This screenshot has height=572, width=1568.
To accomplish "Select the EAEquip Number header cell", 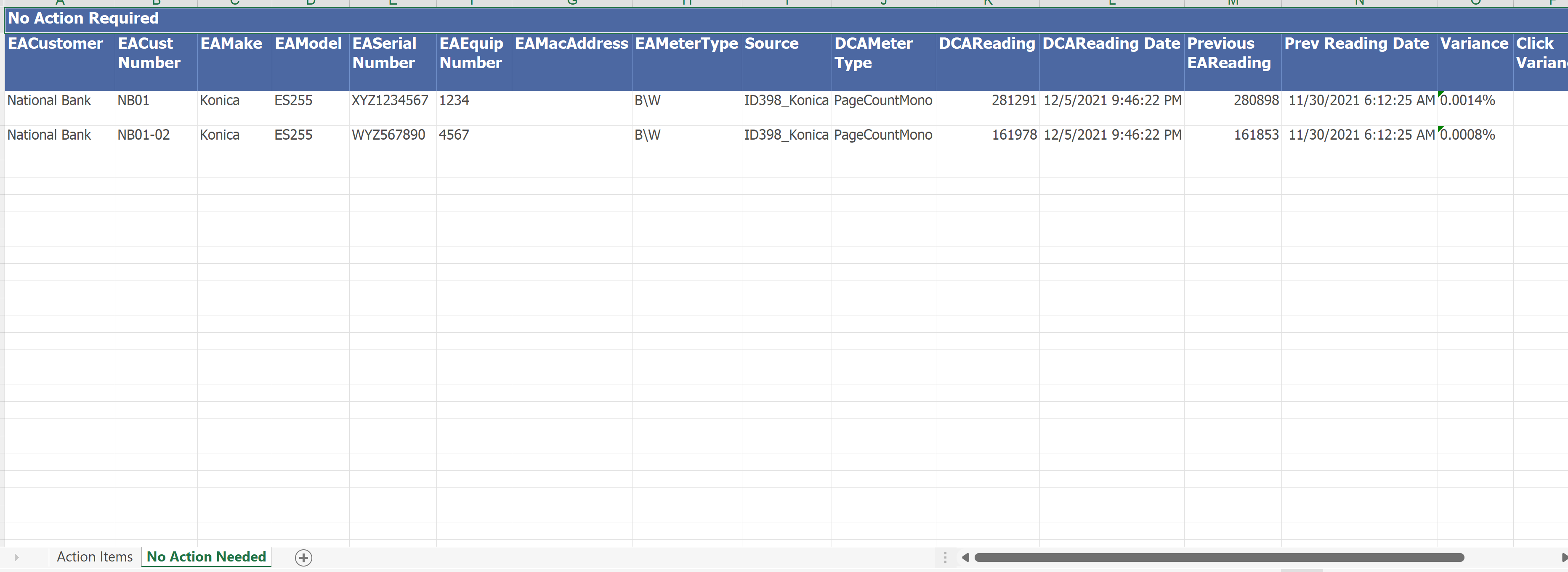I will (473, 62).
